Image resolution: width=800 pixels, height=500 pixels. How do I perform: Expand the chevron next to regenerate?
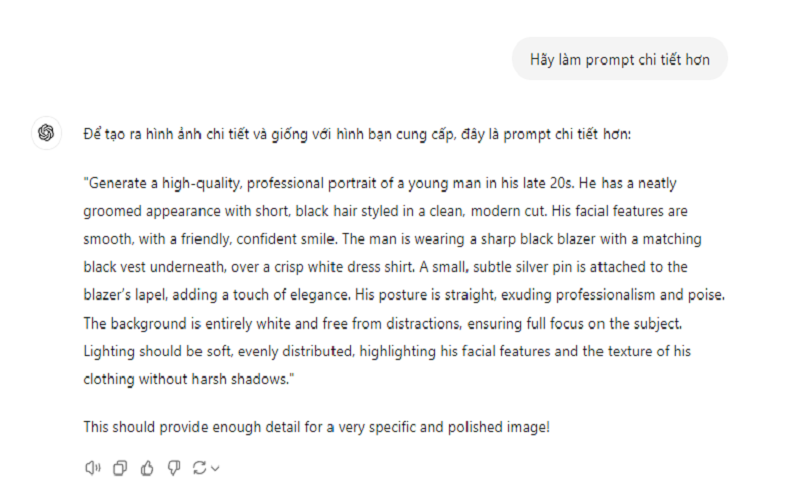pyautogui.click(x=215, y=467)
